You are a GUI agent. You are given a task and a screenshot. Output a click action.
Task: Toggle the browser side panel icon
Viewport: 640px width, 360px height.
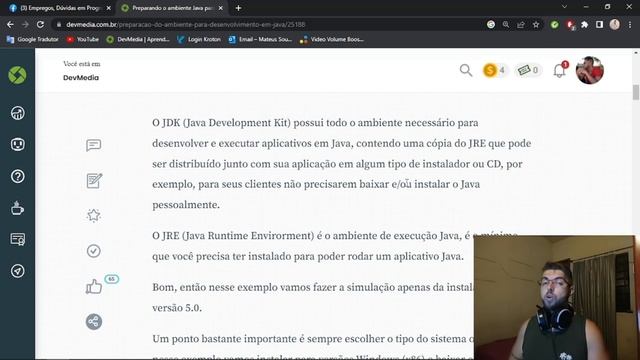[599, 24]
